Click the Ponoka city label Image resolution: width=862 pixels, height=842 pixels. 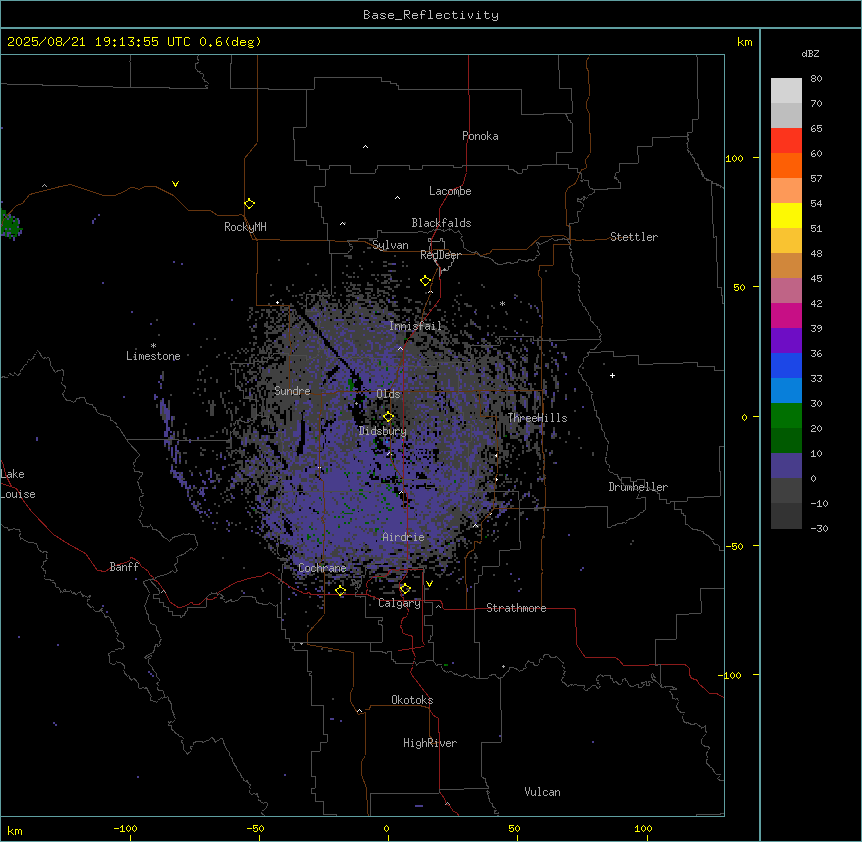tap(480, 136)
